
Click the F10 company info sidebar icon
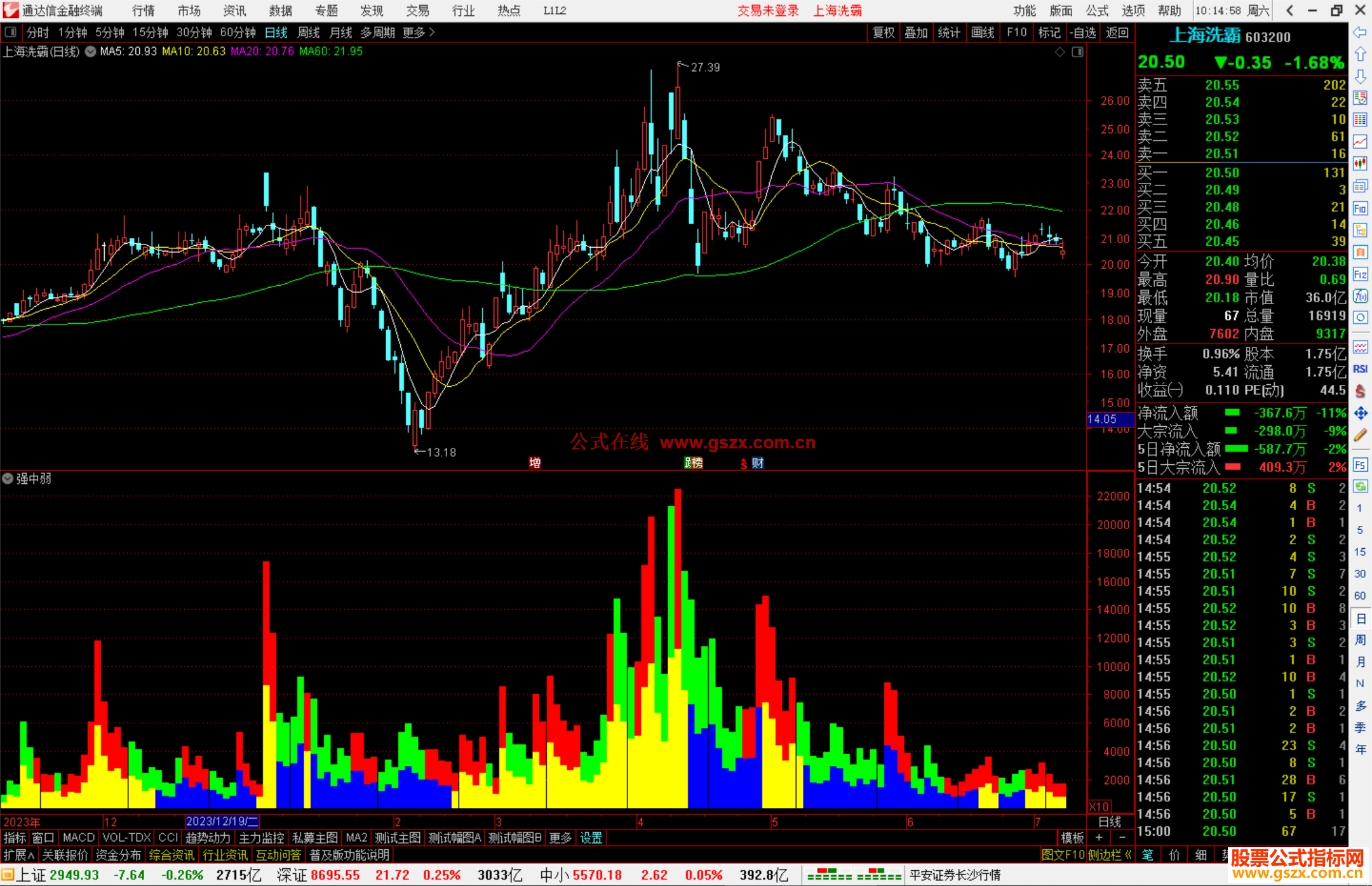click(1360, 208)
